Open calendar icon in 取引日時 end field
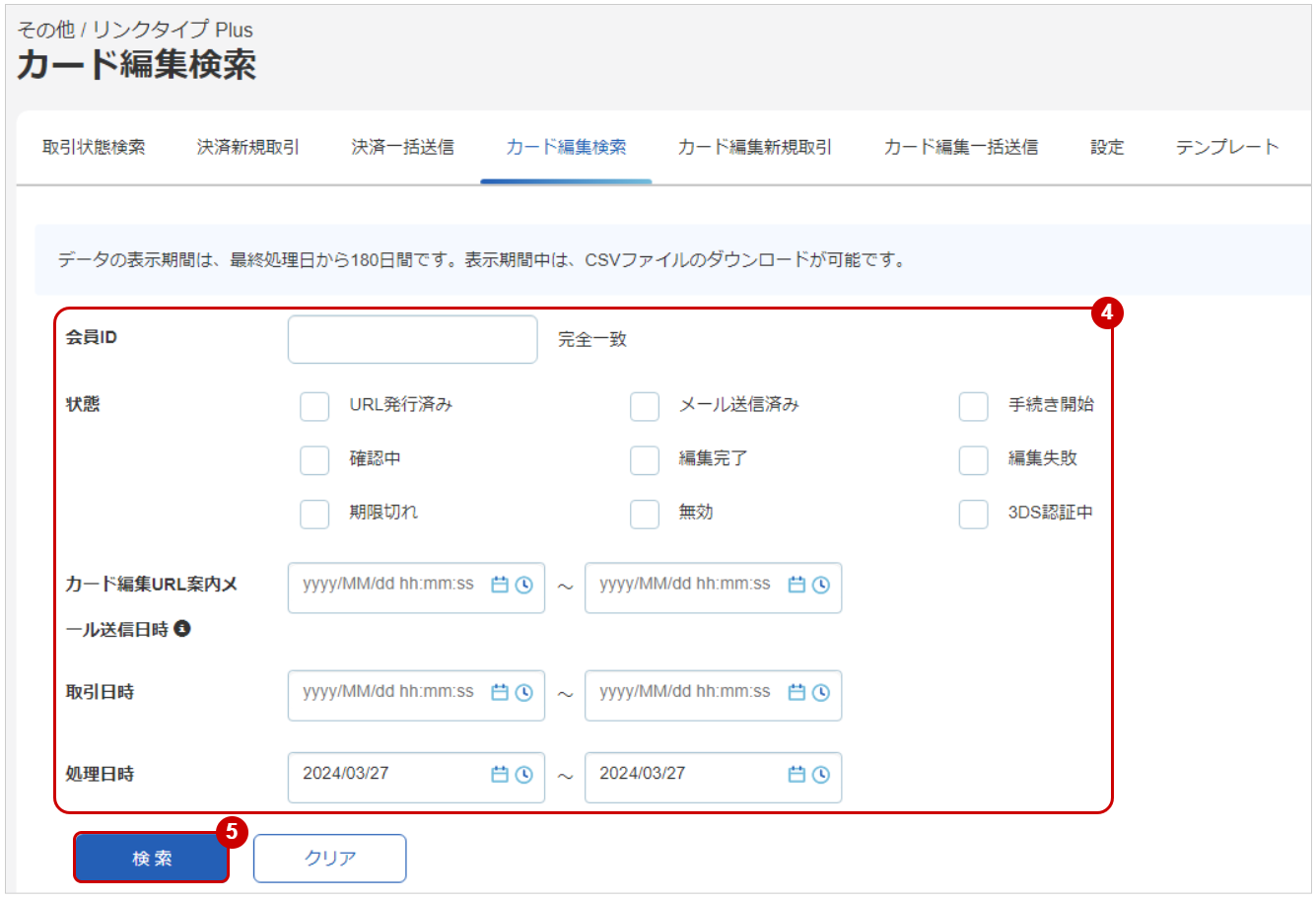Viewport: 1316px width, 899px height. click(797, 693)
